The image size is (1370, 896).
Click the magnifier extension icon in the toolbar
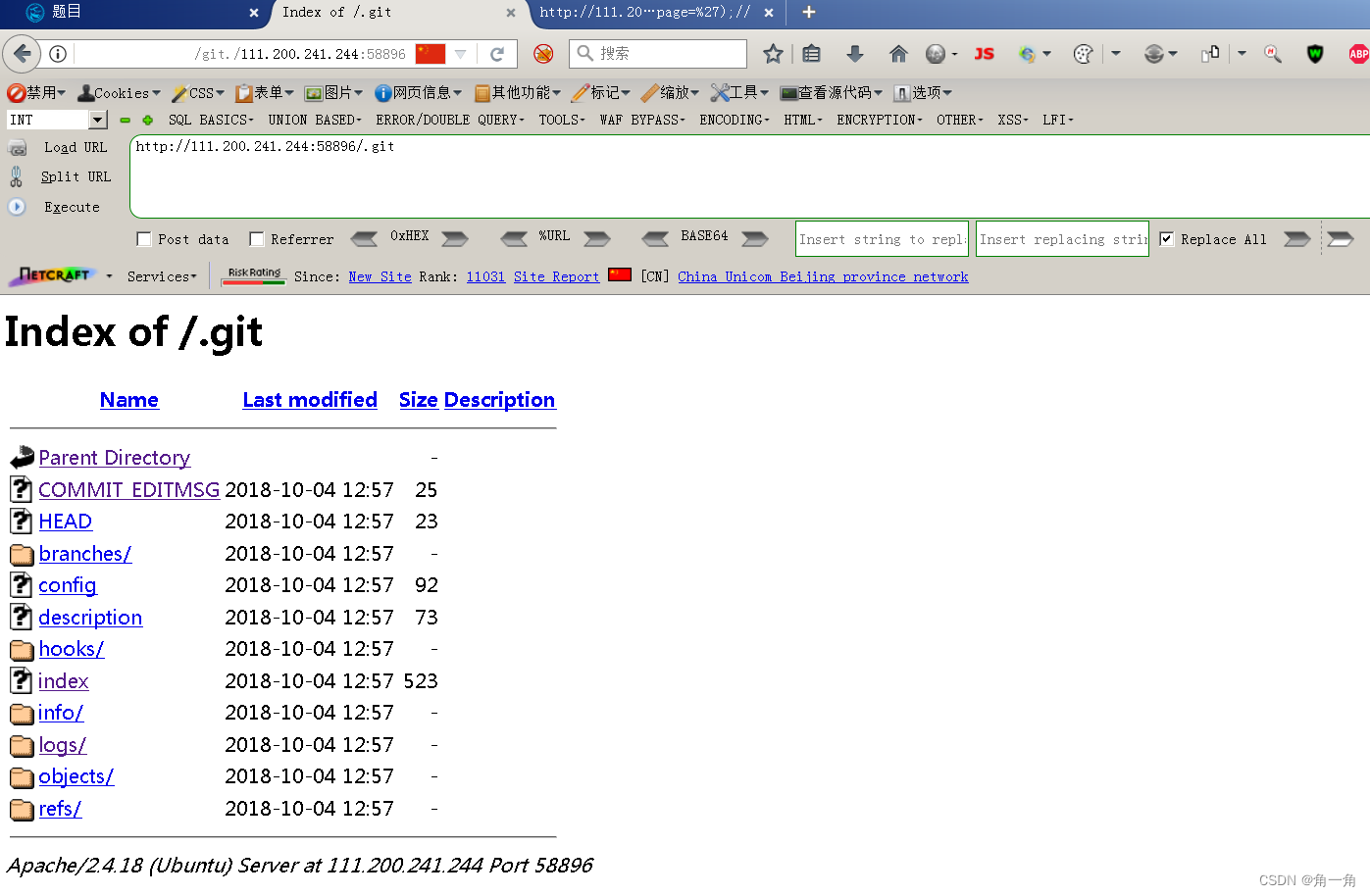click(x=1273, y=54)
